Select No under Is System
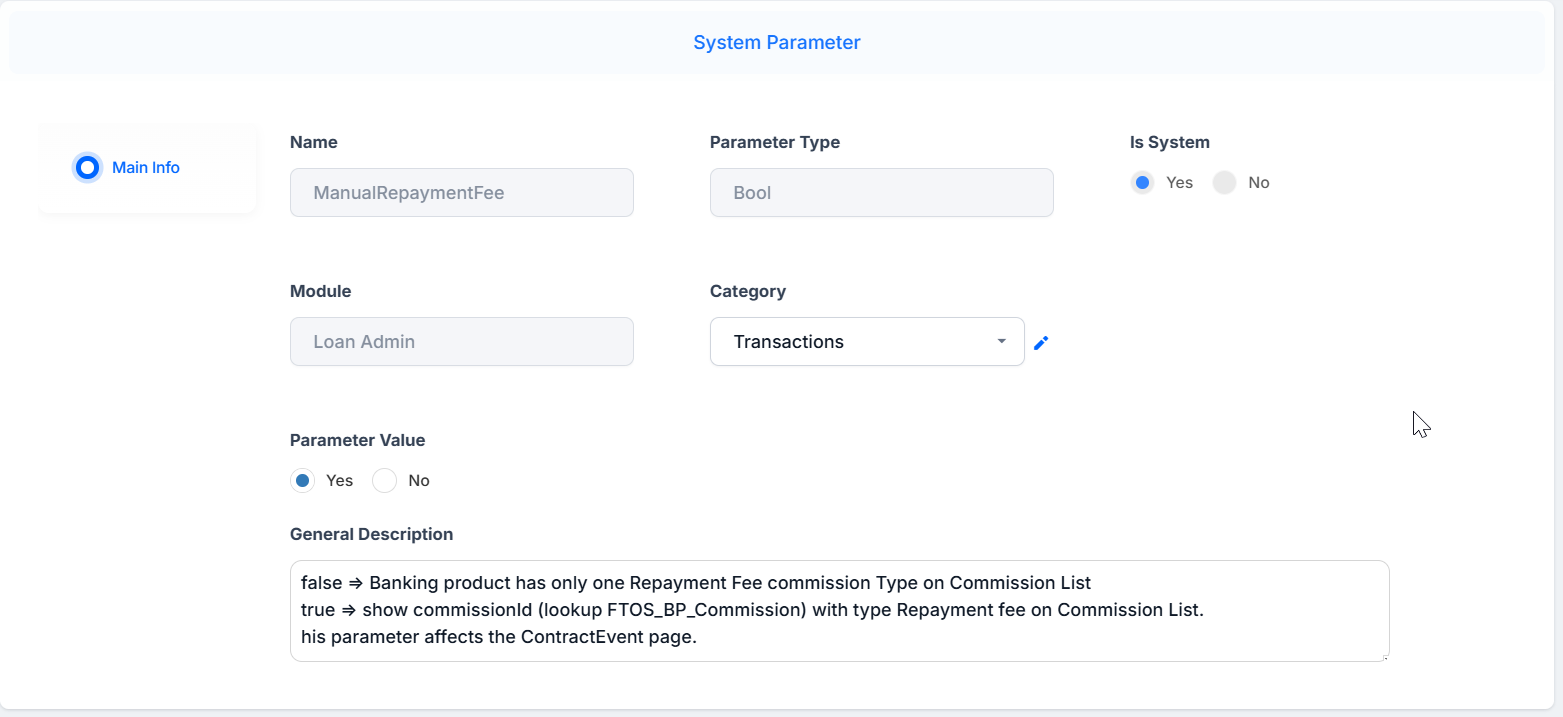The width and height of the screenshot is (1563, 717). pyautogui.click(x=1224, y=183)
